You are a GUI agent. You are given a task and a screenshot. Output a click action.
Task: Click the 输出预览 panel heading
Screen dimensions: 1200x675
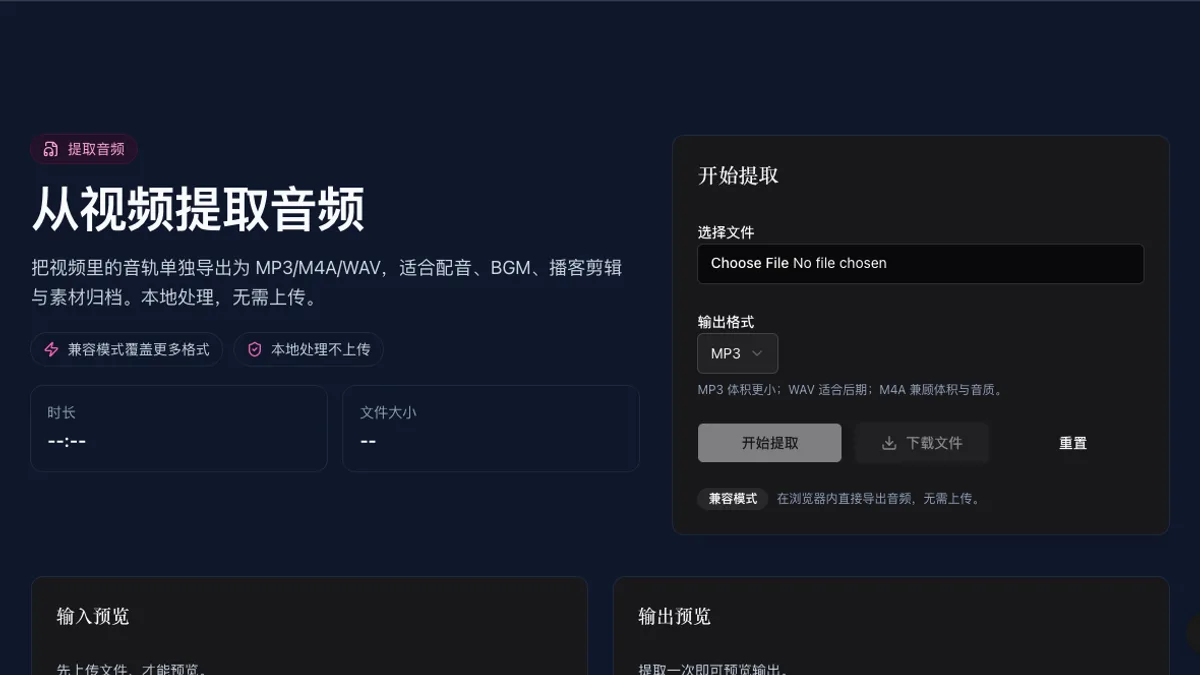(675, 617)
